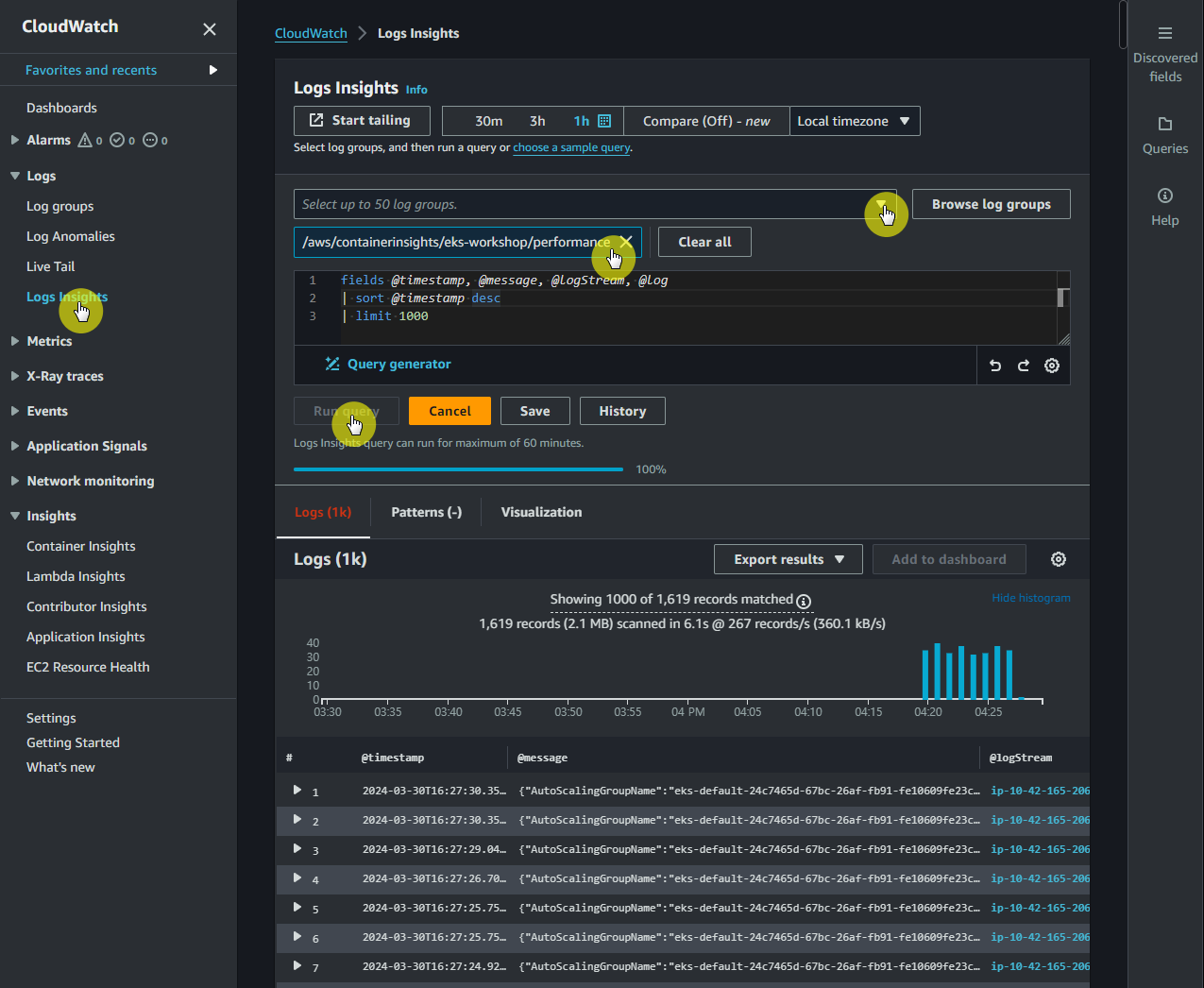Open Container Insights page

point(81,546)
